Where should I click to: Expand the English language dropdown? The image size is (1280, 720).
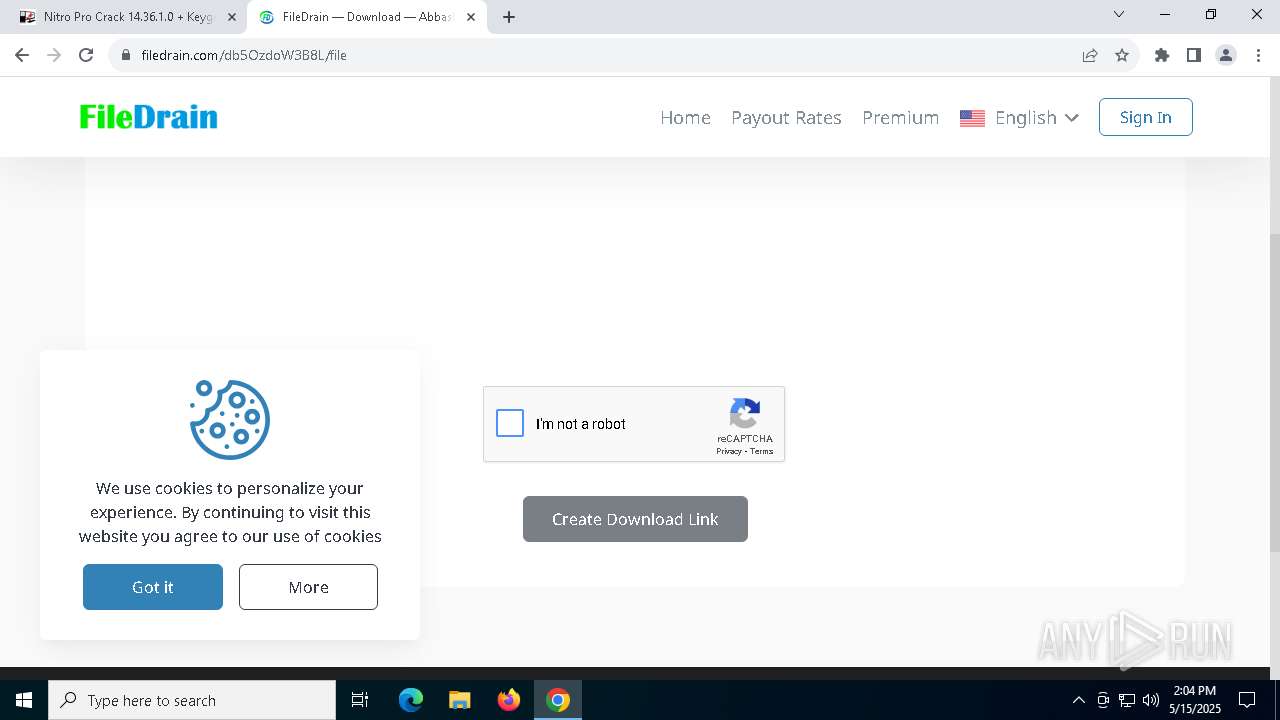click(x=1019, y=117)
